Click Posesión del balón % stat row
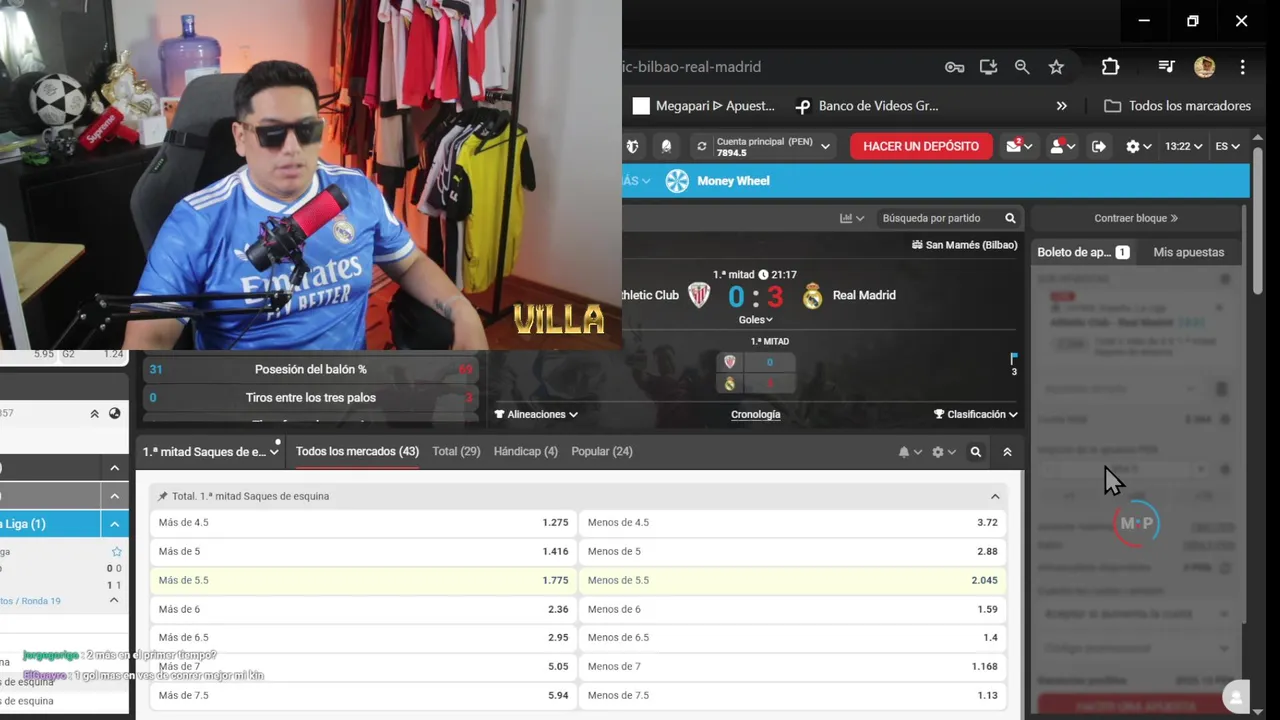Image resolution: width=1280 pixels, height=720 pixels. (310, 369)
